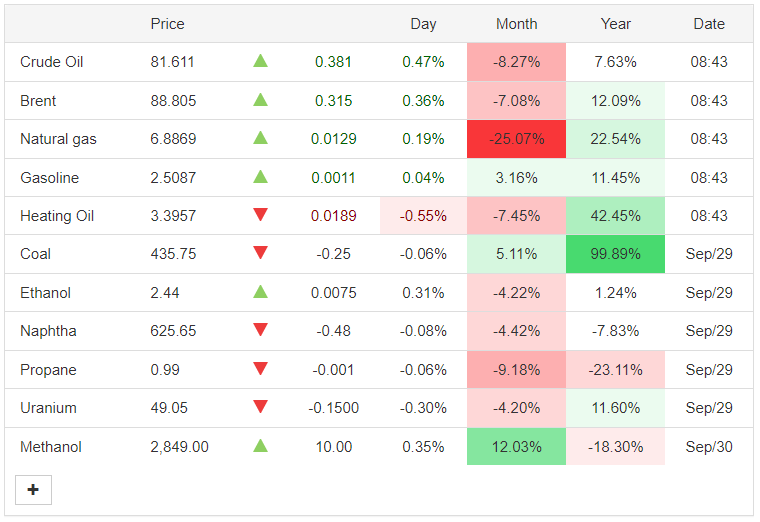Image resolution: width=760 pixels, height=522 pixels.
Task: Click the green up arrow for Brent
Action: 260,100
